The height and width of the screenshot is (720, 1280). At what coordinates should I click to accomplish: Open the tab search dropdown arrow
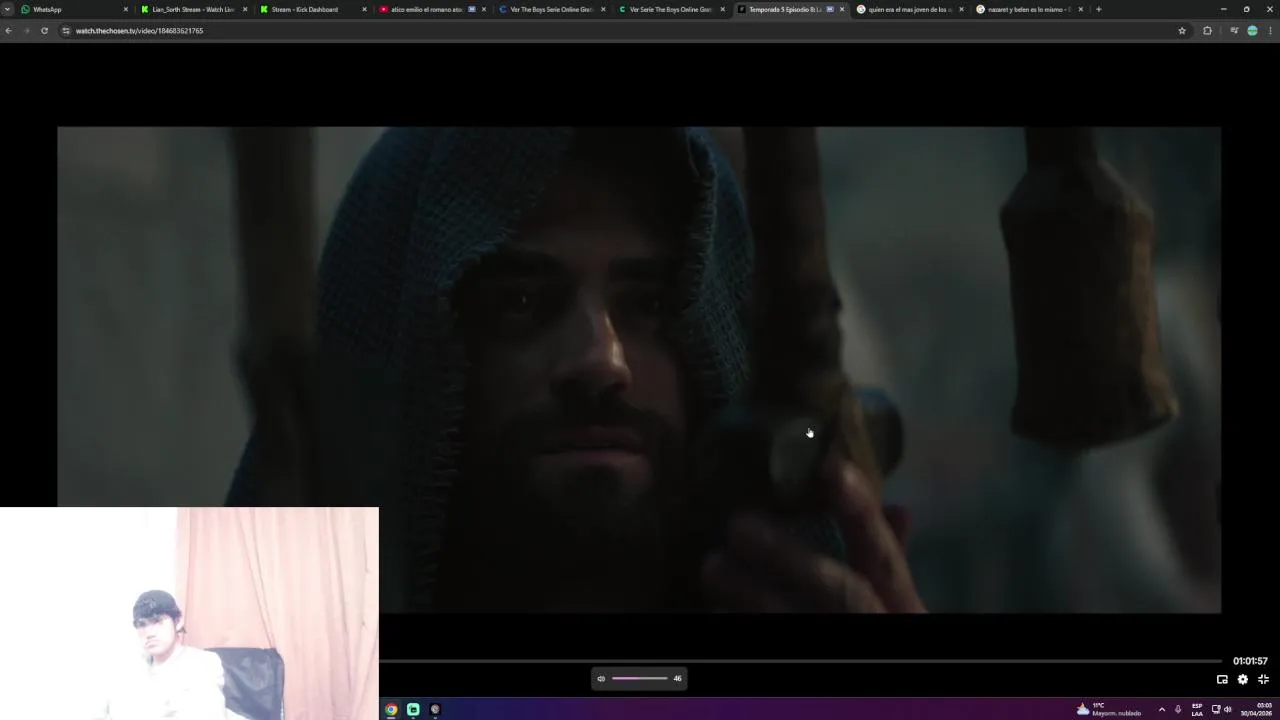click(x=7, y=9)
